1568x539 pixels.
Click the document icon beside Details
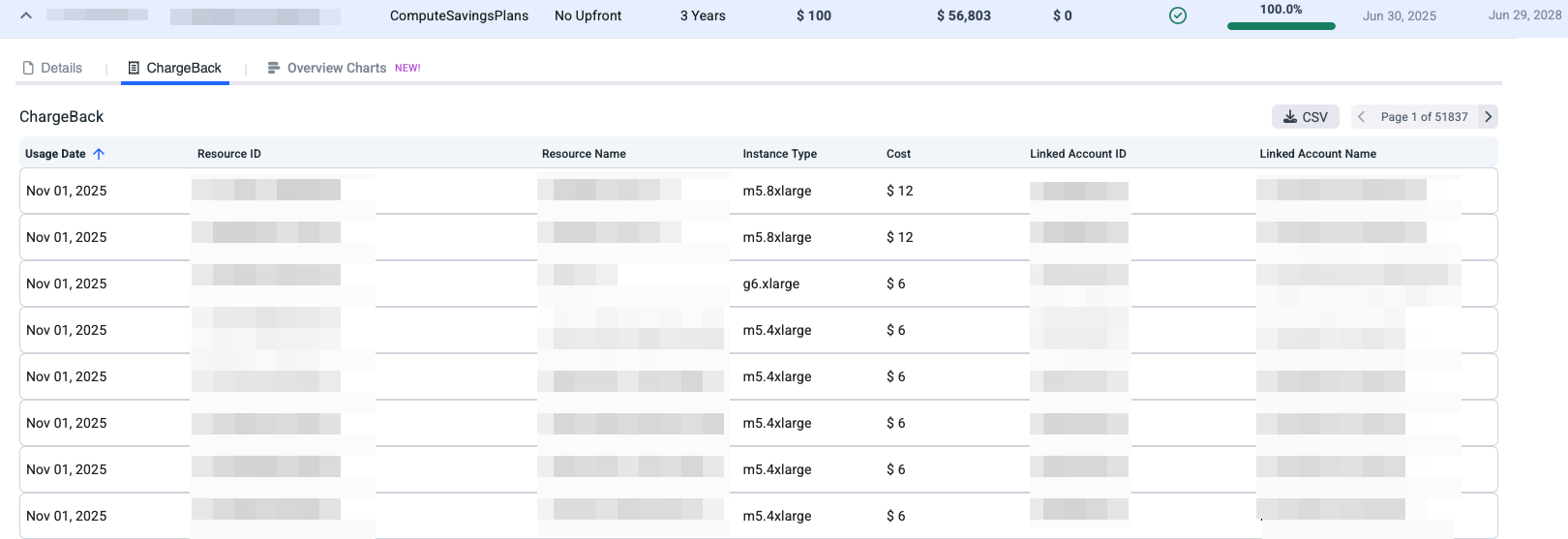pyautogui.click(x=28, y=68)
